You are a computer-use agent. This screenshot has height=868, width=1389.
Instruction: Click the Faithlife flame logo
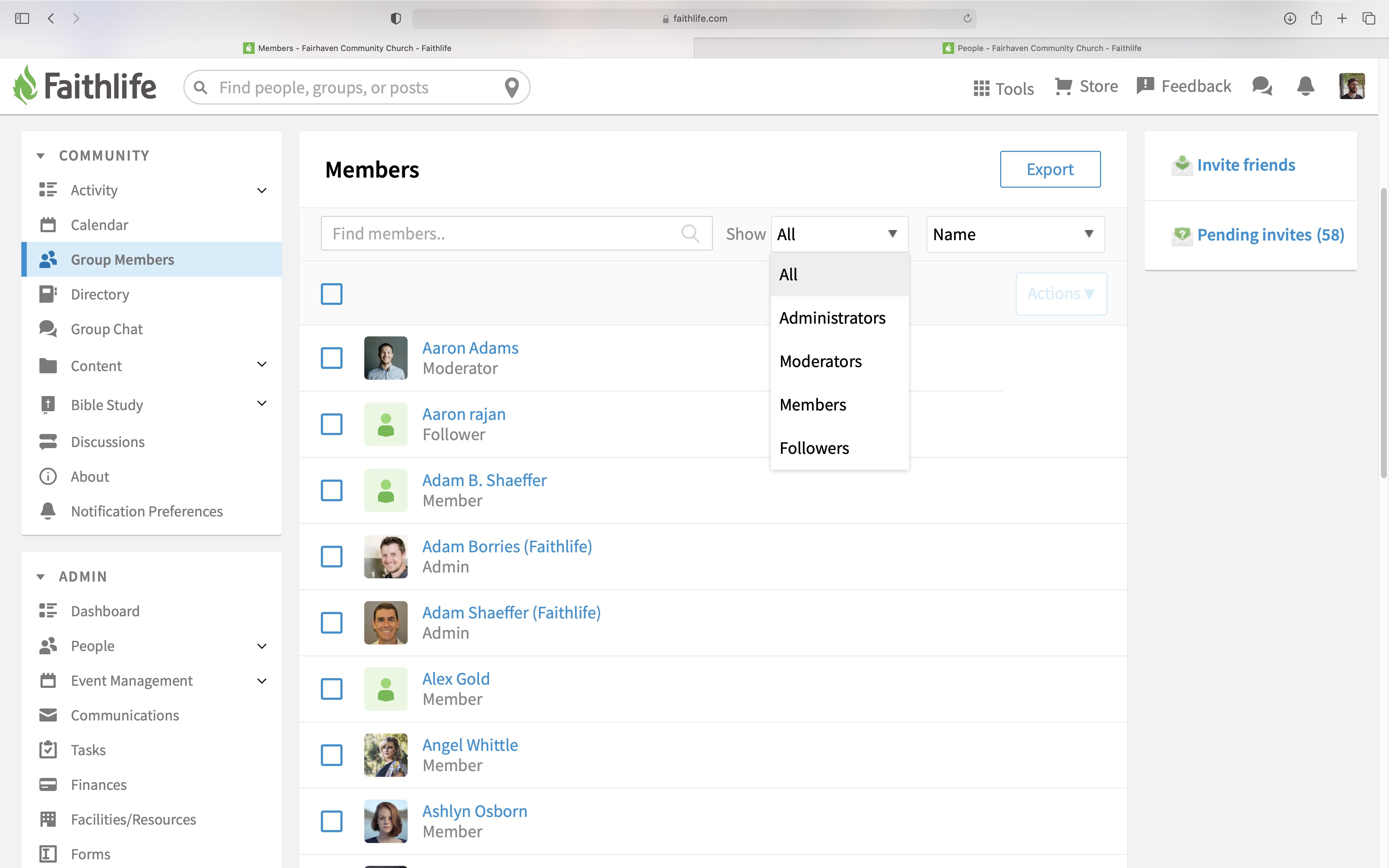(25, 85)
